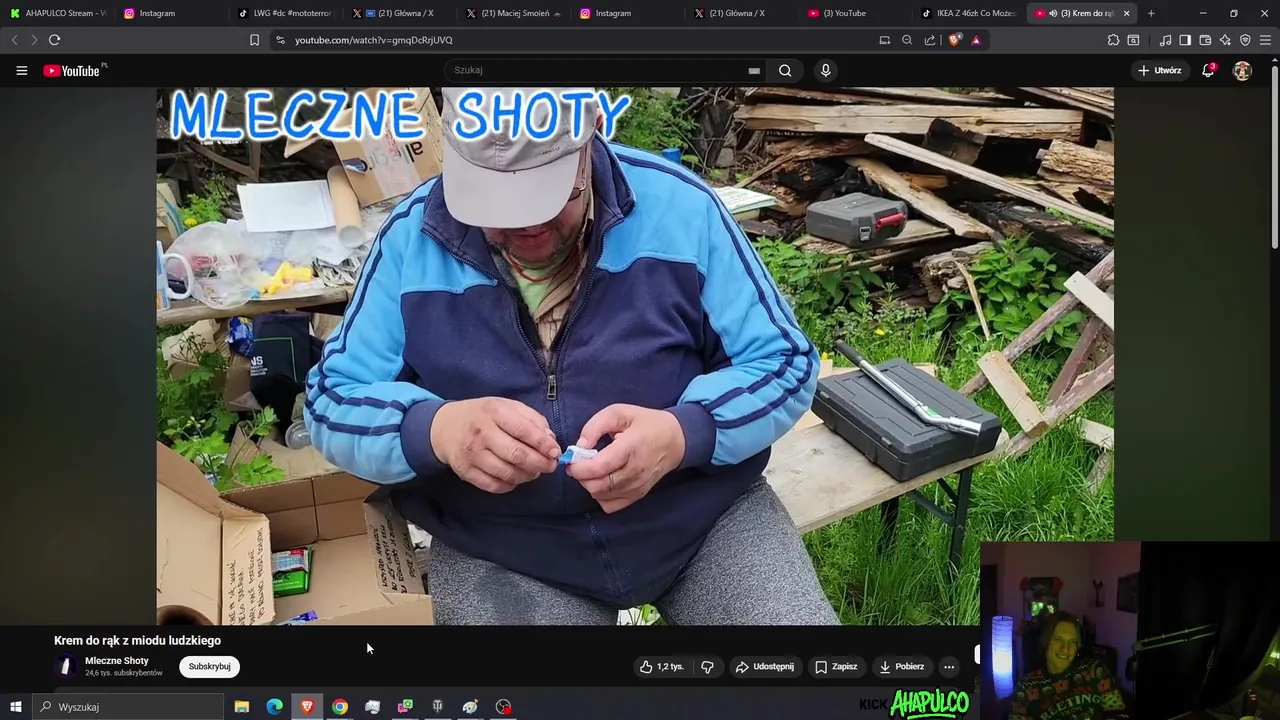The height and width of the screenshot is (720, 1280).
Task: Open YouTube notifications bell
Action: (x=1208, y=70)
